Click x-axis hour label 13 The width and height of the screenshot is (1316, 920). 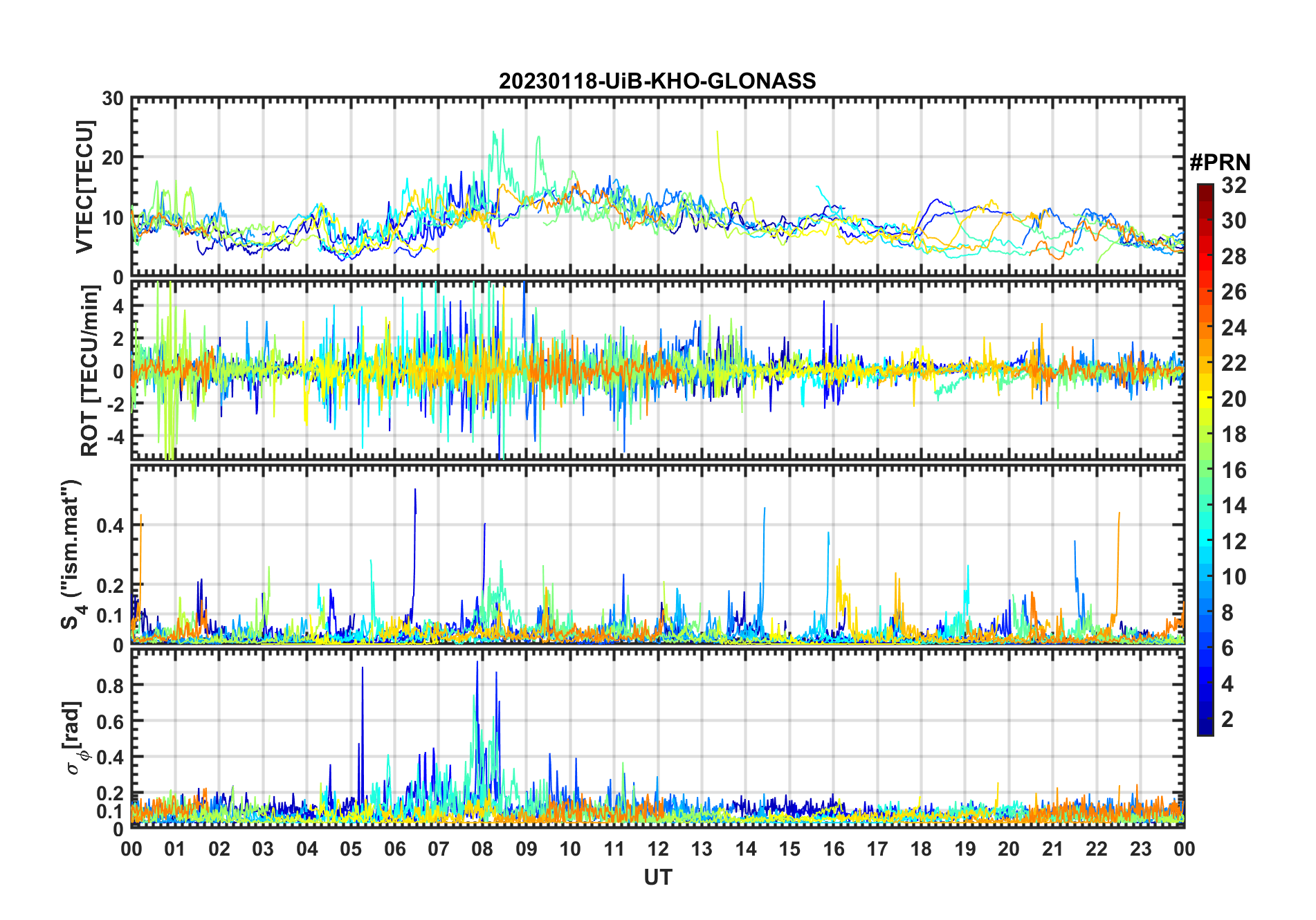point(702,849)
